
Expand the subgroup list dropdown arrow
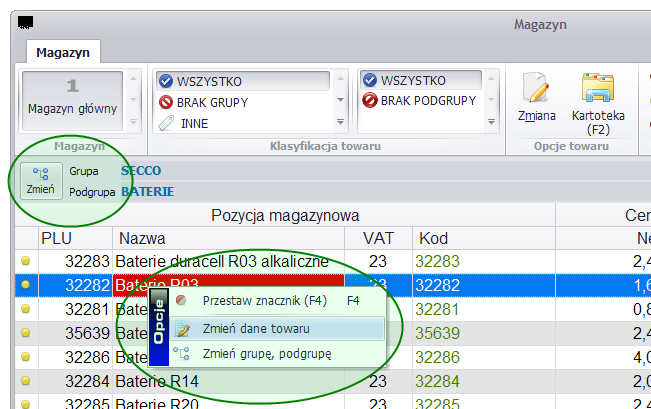(492, 122)
